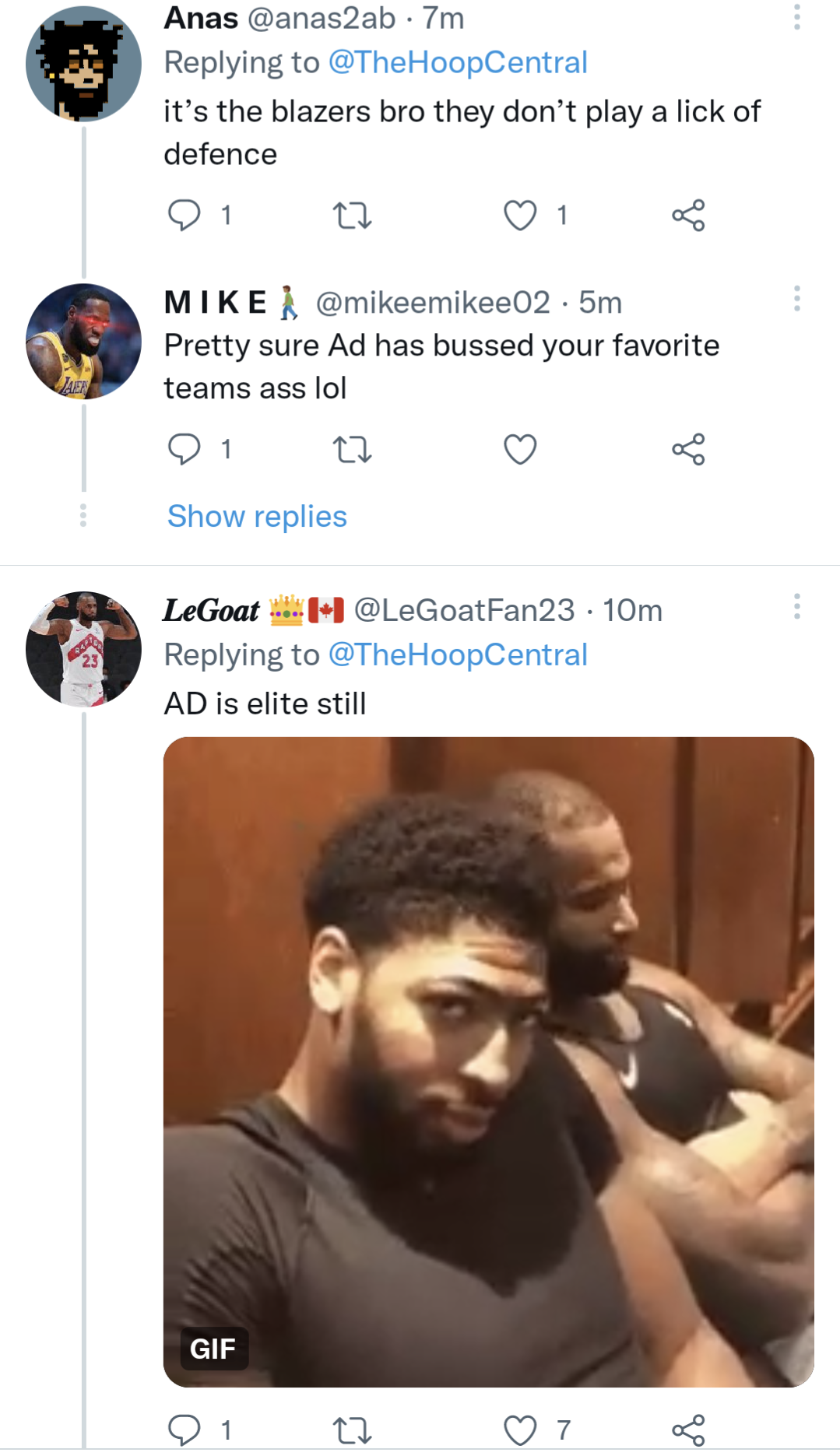Open the more options menu on Anas's tweet
The width and height of the screenshot is (840, 1456).
795,17
